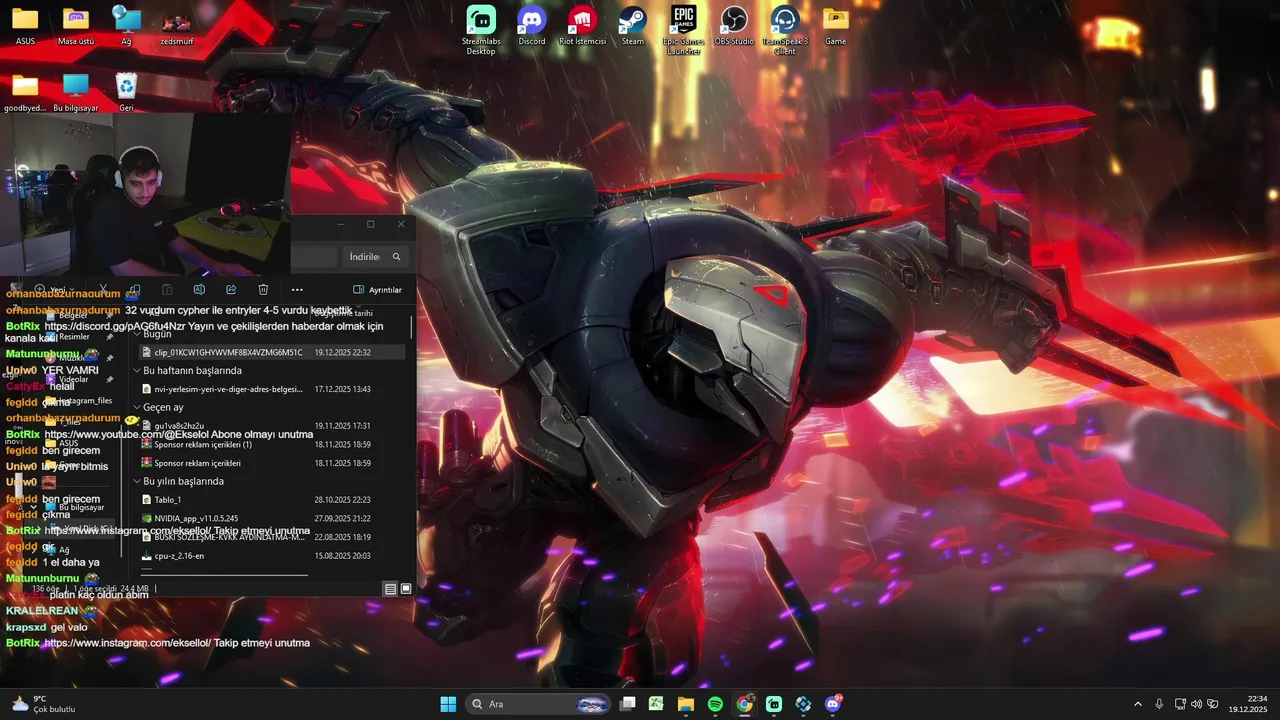The image size is (1280, 720).
Task: Collapse the Geçen ay group
Action: 137,408
